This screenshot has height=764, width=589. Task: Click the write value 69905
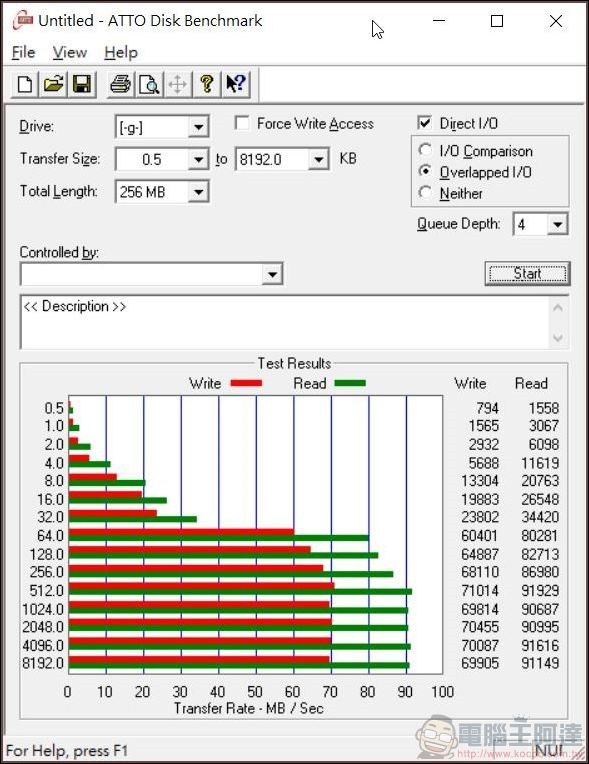pyautogui.click(x=480, y=663)
